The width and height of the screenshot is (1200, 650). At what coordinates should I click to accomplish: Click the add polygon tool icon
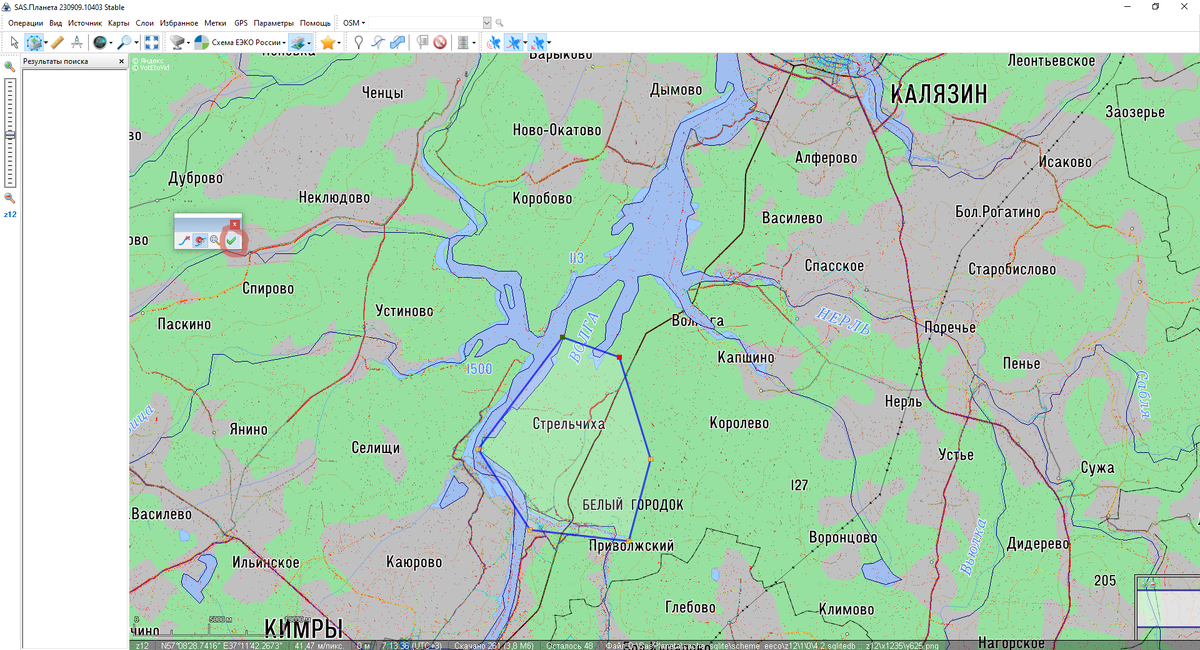tap(397, 42)
